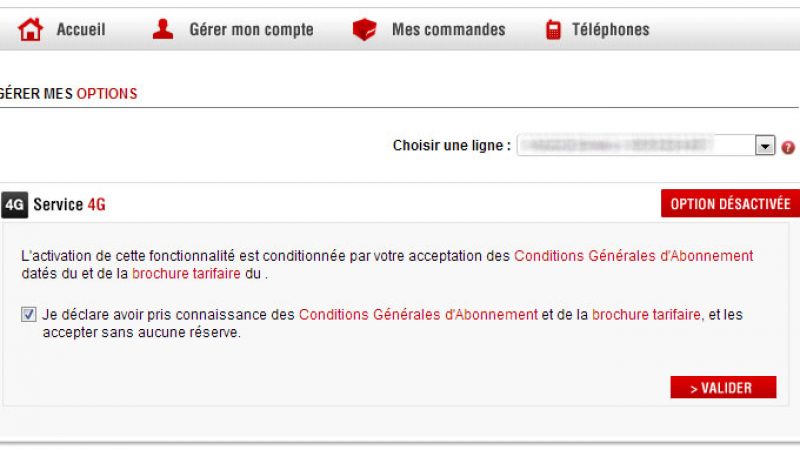Uncheck the terms acceptance checkbox
Screen dimensions: 800x450
[28, 315]
